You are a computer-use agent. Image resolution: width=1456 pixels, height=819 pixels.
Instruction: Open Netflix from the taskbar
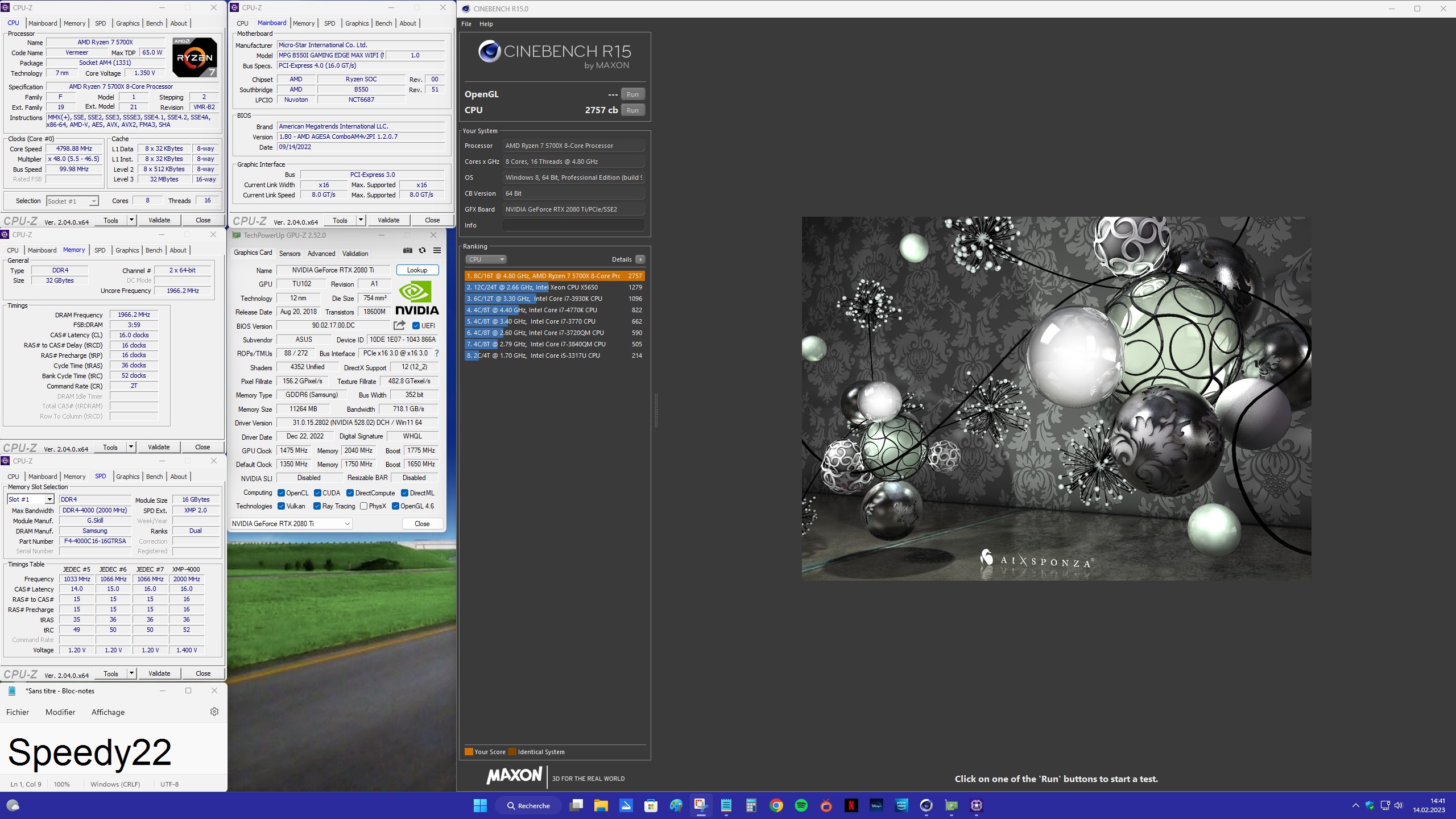point(851,805)
